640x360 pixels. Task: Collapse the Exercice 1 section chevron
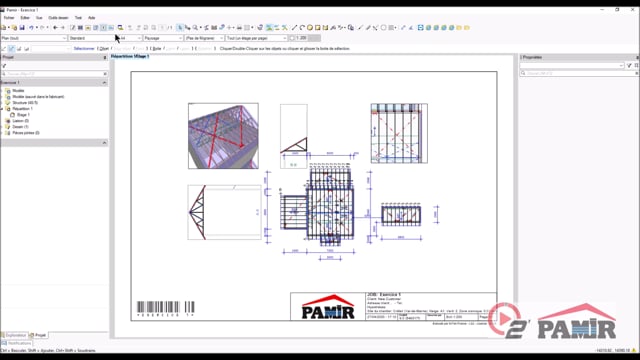point(104,82)
